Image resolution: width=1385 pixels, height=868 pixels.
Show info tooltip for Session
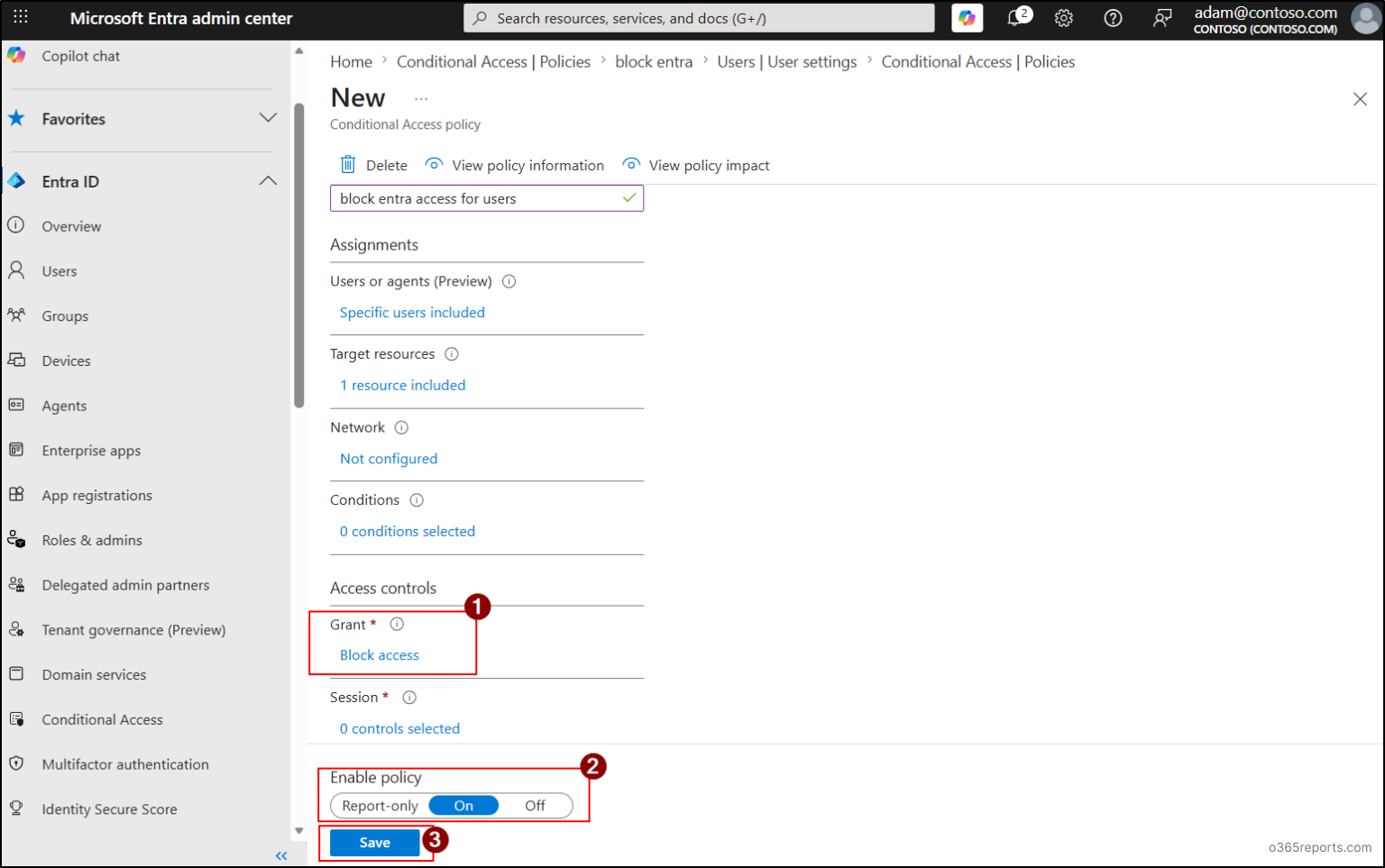[x=409, y=698]
